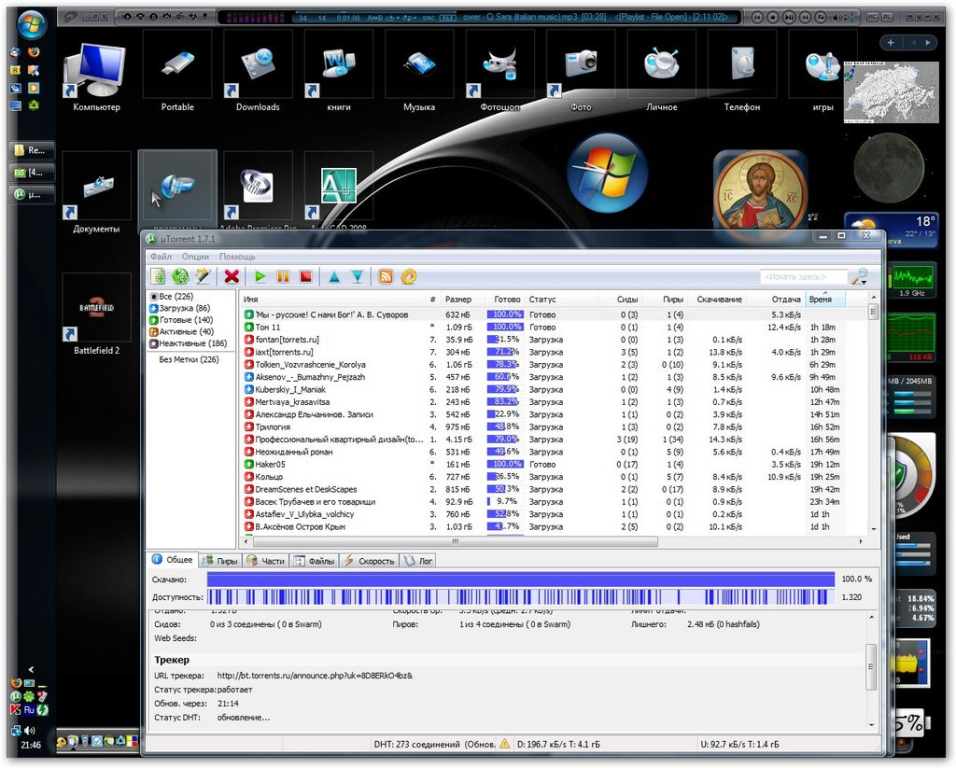Switch to the Лог tab
This screenshot has height=768, width=956.
pyautogui.click(x=418, y=561)
